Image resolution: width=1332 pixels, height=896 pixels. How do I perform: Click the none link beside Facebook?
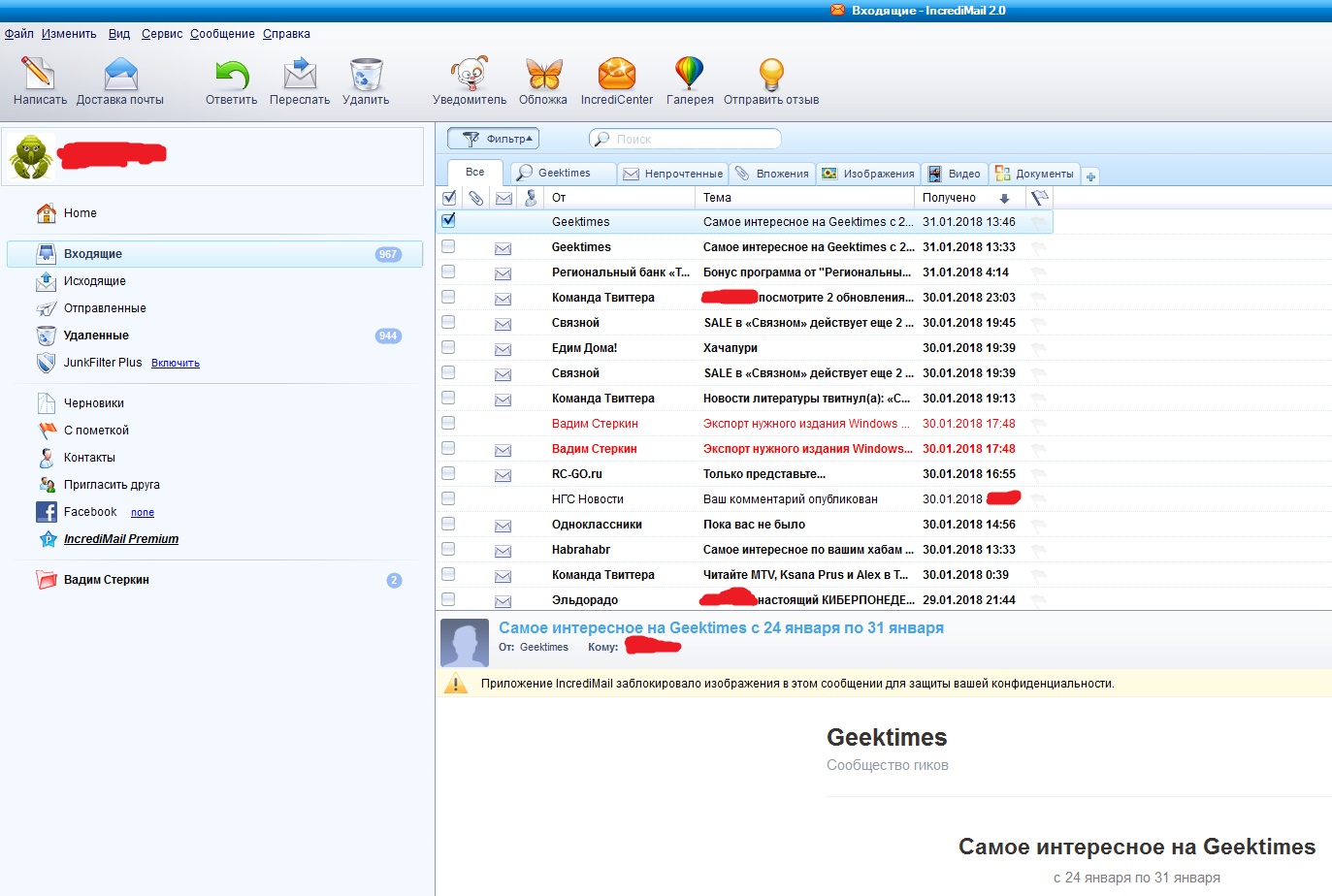point(143,513)
